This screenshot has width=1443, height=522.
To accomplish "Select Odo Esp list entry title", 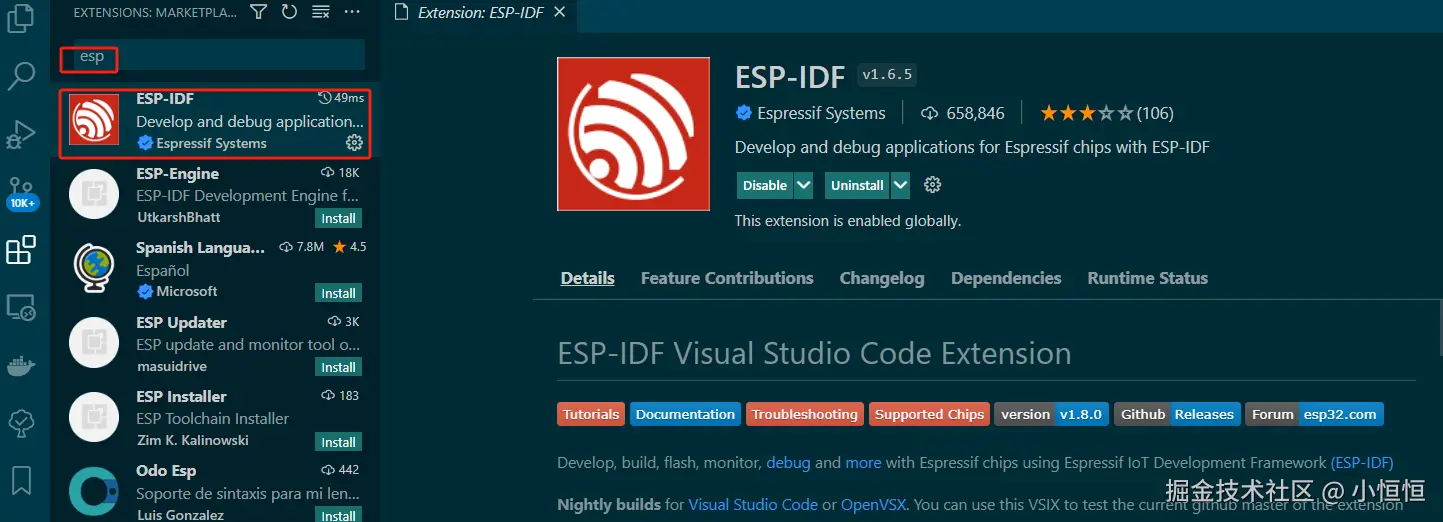I will pyautogui.click(x=166, y=470).
